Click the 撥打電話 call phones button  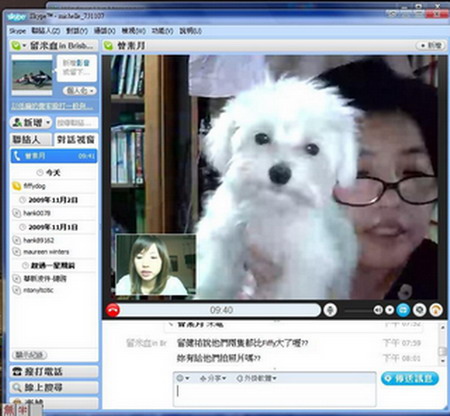(x=54, y=371)
